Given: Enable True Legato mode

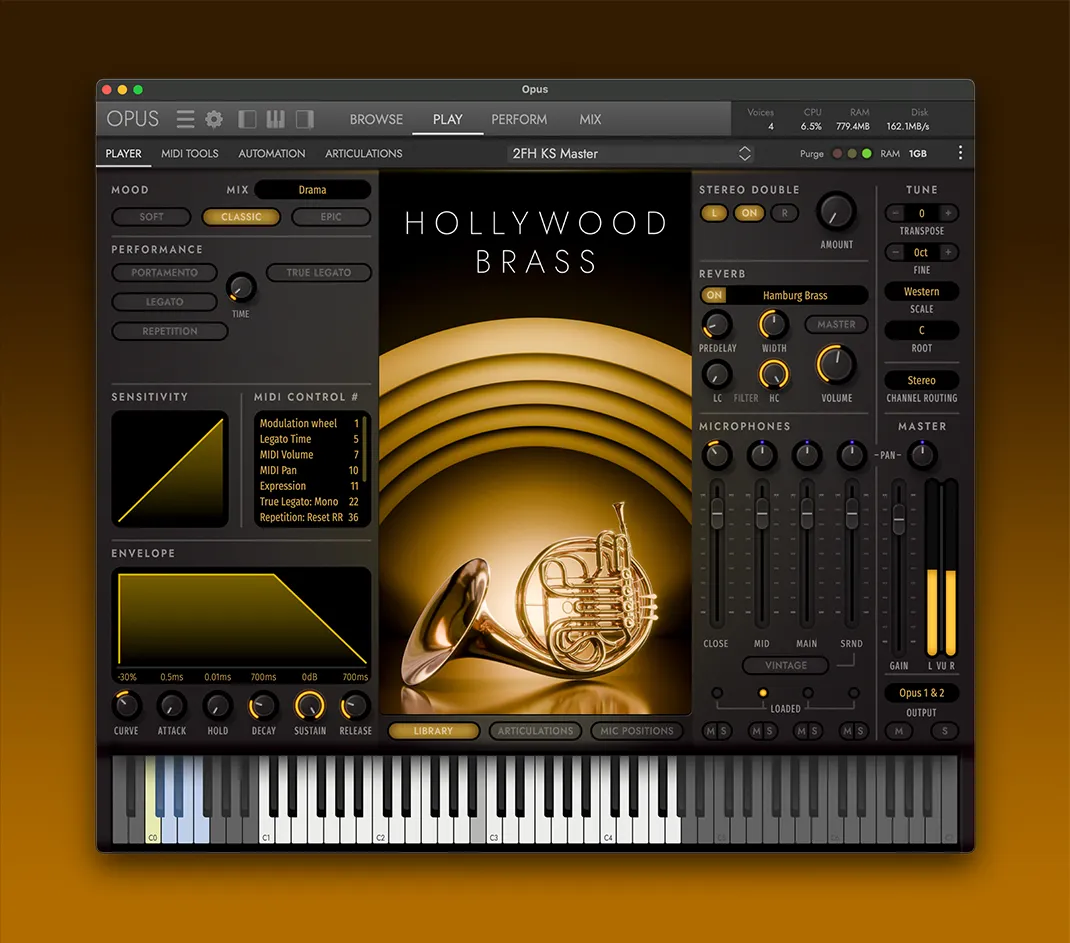Looking at the screenshot, I should pyautogui.click(x=319, y=272).
